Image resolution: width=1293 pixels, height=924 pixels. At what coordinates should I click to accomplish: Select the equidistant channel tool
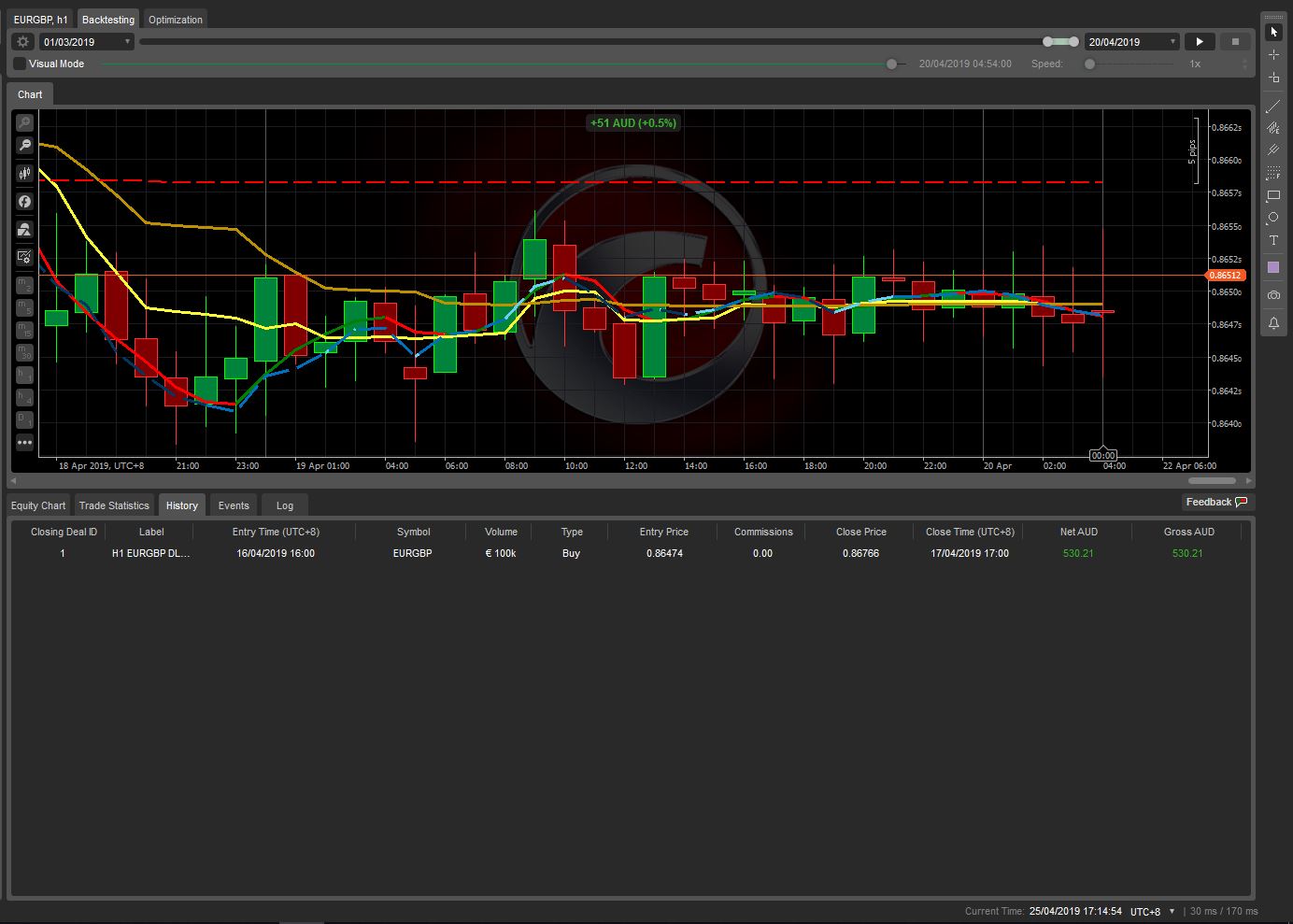click(x=1273, y=128)
